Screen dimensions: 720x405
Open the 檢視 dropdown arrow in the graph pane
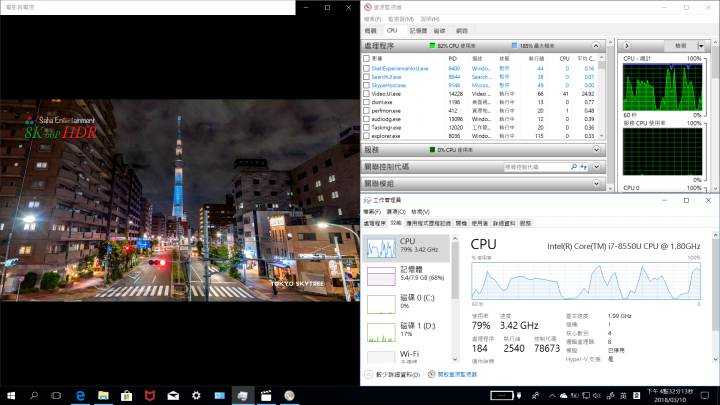[701, 45]
